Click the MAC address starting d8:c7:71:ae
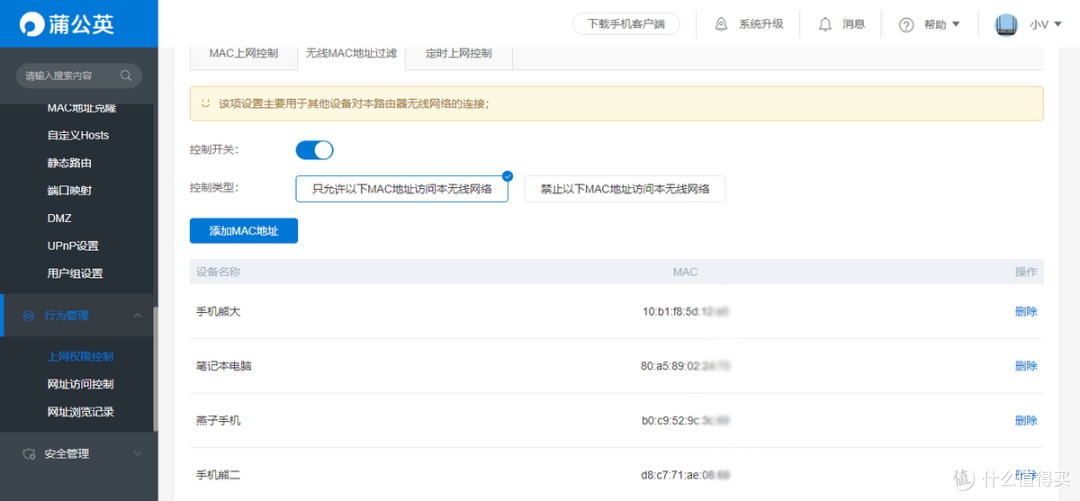 click(685, 475)
